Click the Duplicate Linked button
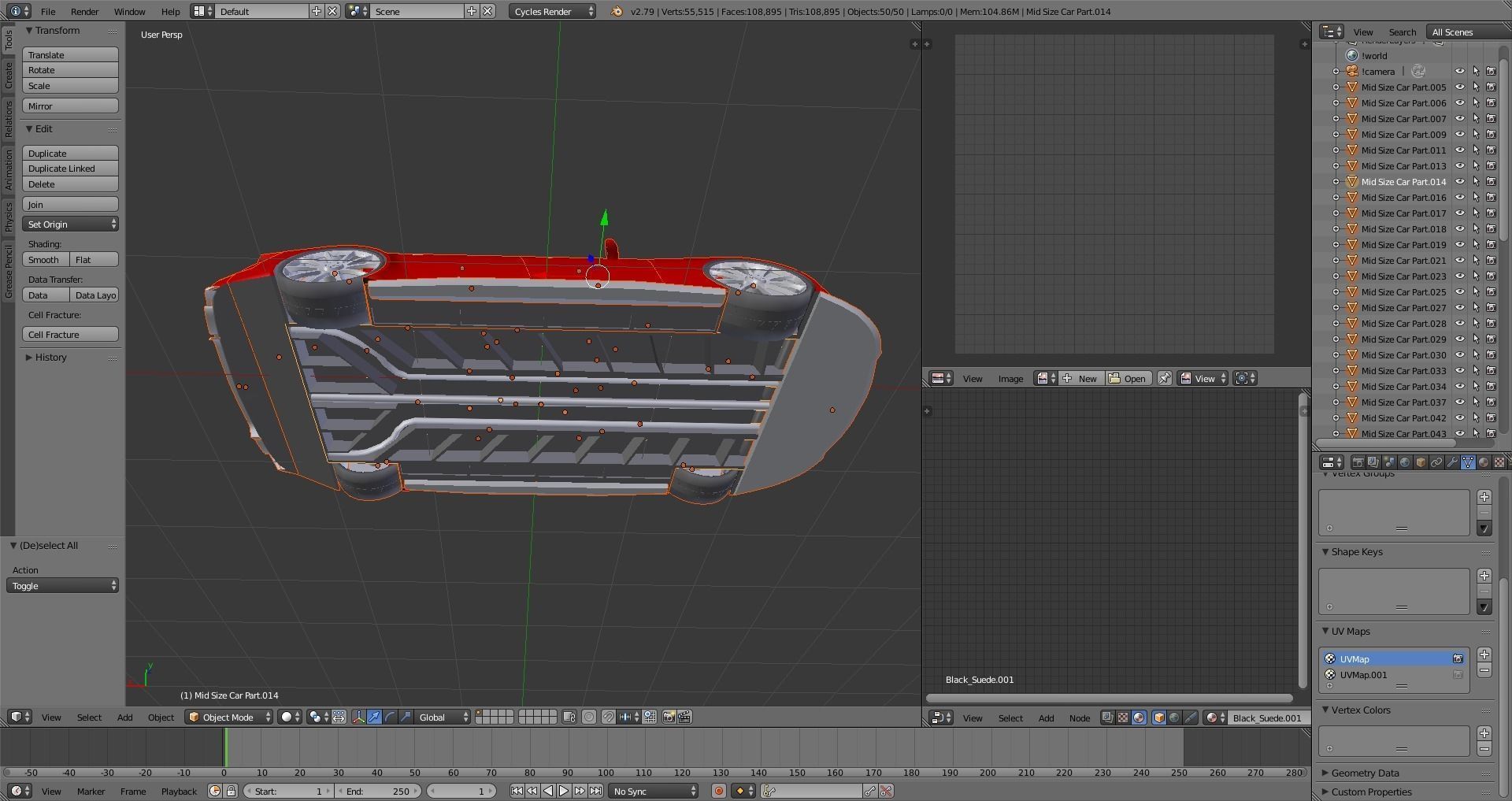Viewport: 1512px width, 801px height. point(71,169)
